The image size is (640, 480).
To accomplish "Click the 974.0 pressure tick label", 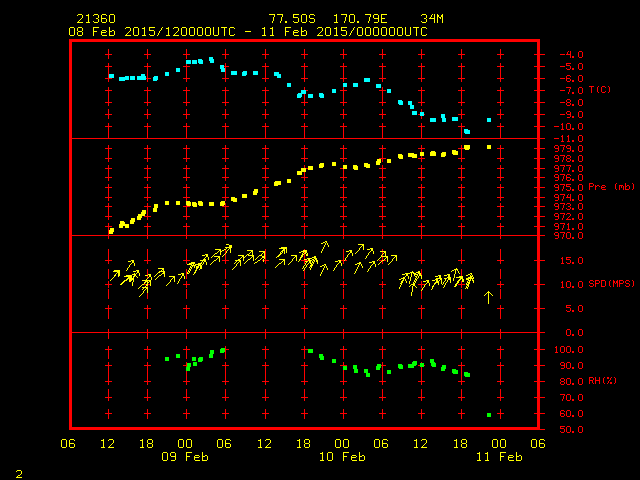I will [569, 197].
